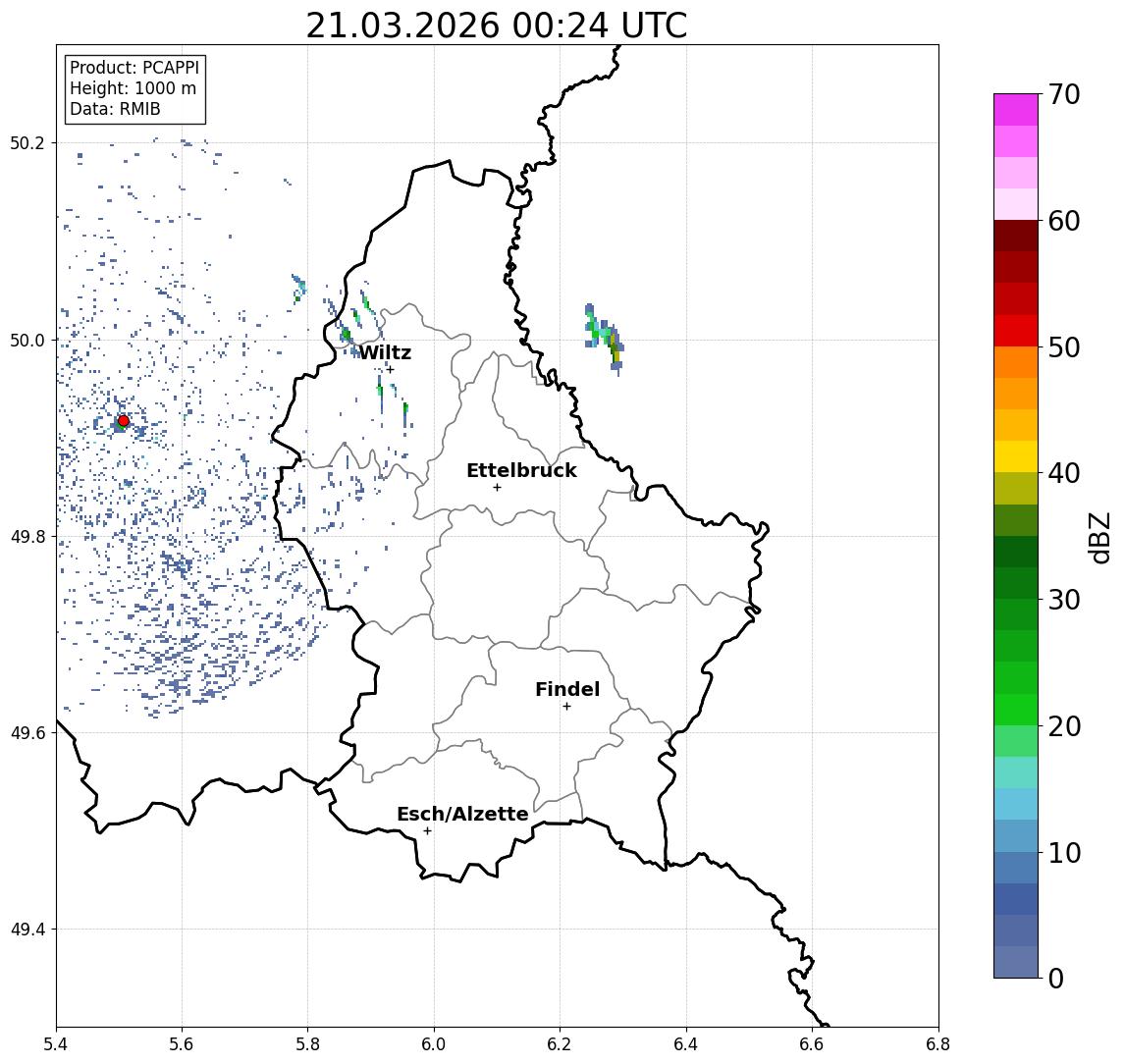Click the Findel station cross marker
Screen dimensions: 1124x1064
(566, 707)
